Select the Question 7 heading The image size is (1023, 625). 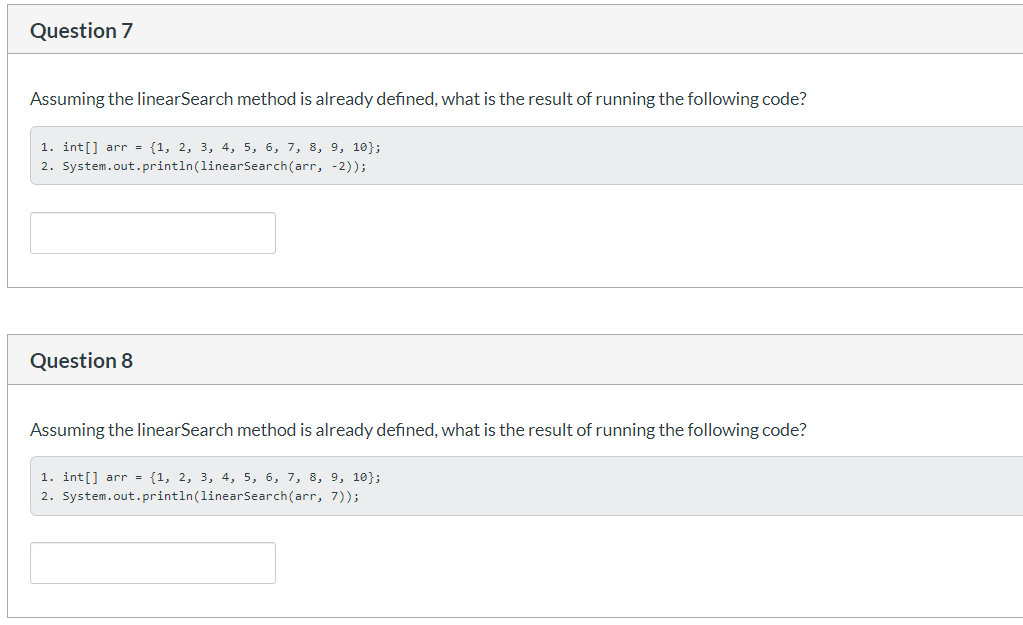coord(82,31)
